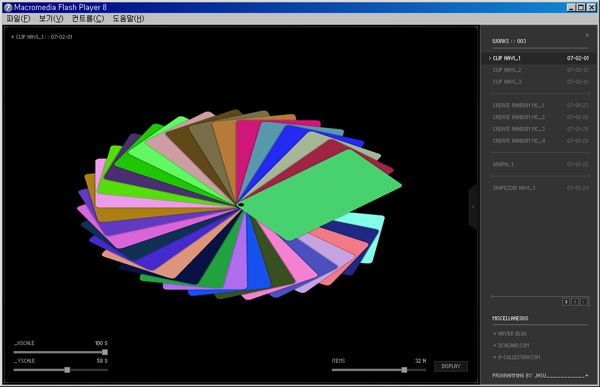Image resolution: width=600 pixels, height=387 pixels.
Task: Open the N-COLLECTION.COM link
Action: point(517,357)
